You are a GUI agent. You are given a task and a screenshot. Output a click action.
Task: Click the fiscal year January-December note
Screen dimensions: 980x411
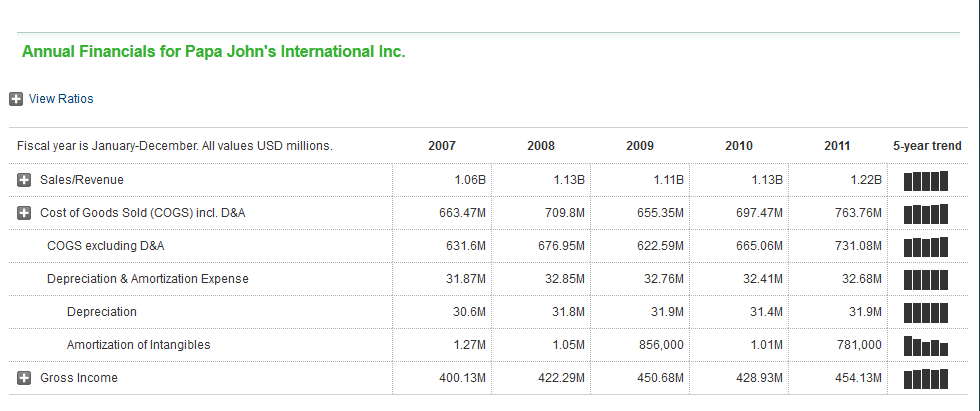[175, 146]
